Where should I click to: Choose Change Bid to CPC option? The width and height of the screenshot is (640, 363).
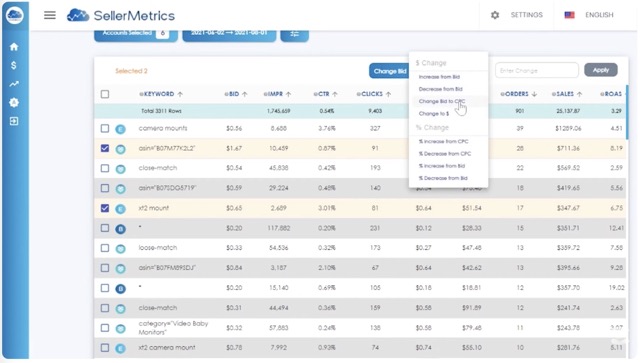pos(442,101)
